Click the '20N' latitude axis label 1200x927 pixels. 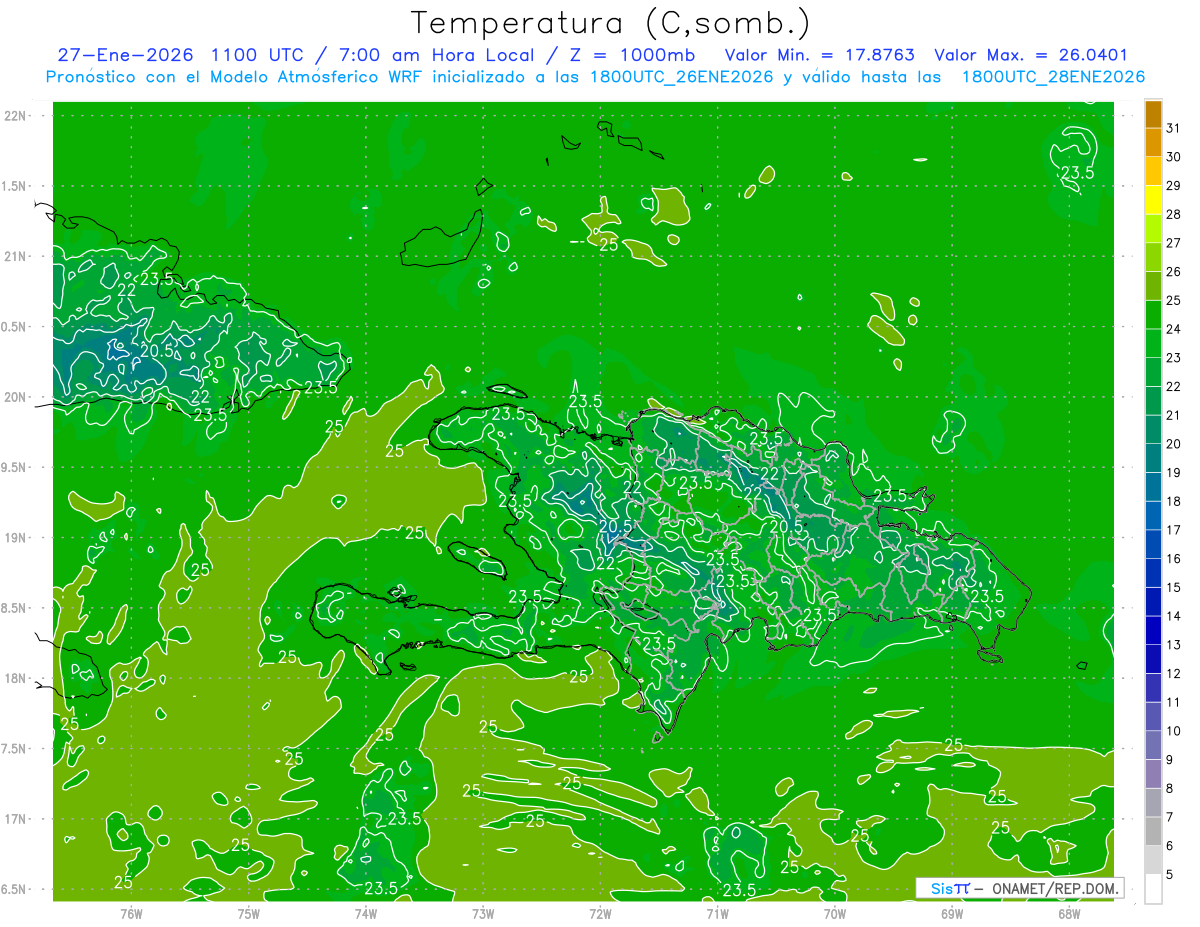(x=15, y=397)
